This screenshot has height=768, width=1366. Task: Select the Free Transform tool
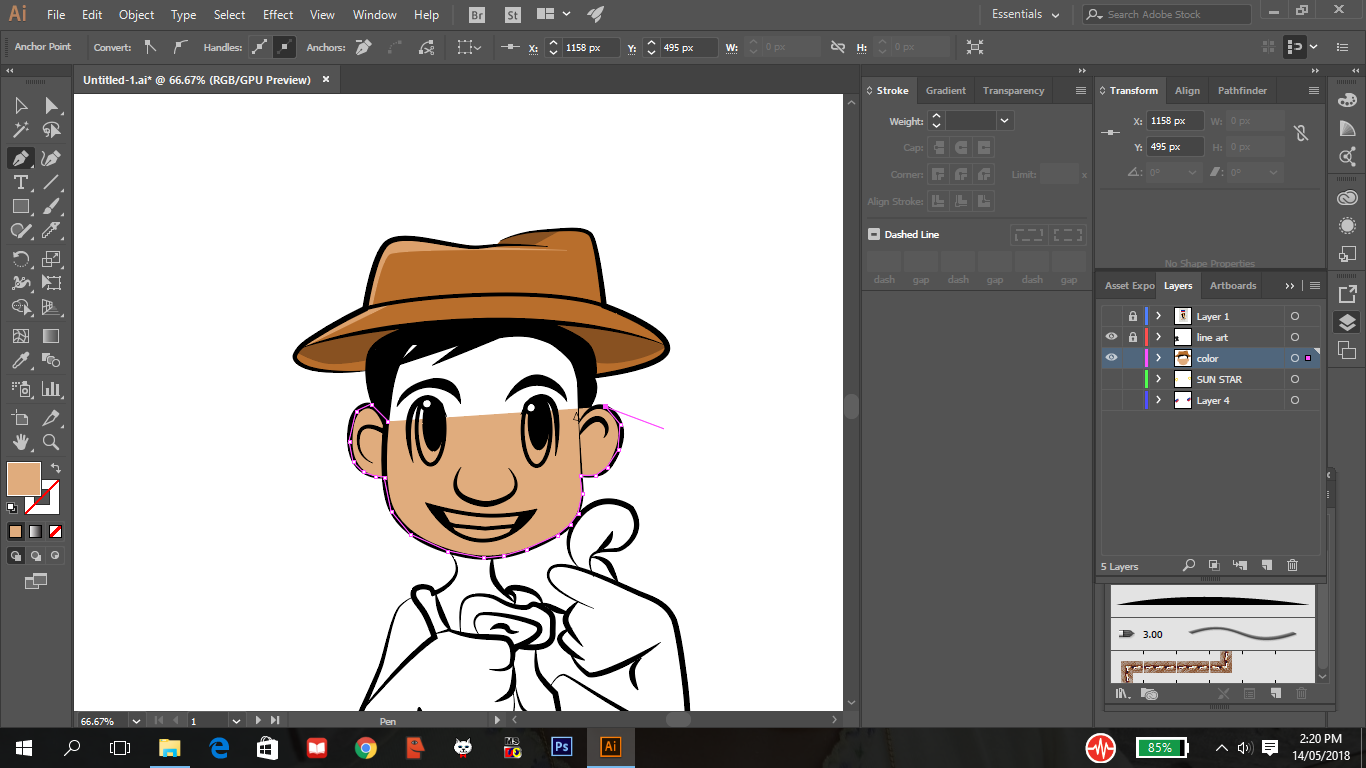[51, 283]
